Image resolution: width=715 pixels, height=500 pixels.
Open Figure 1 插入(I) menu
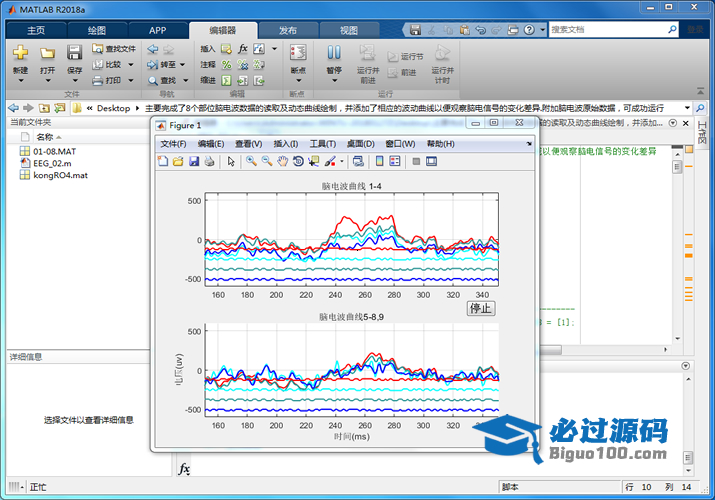285,144
